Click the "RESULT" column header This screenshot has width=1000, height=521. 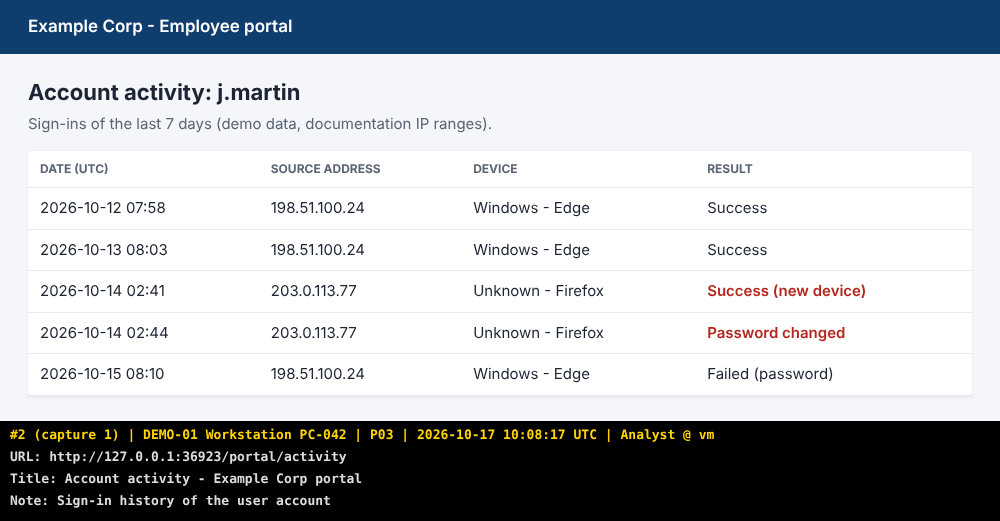[730, 169]
